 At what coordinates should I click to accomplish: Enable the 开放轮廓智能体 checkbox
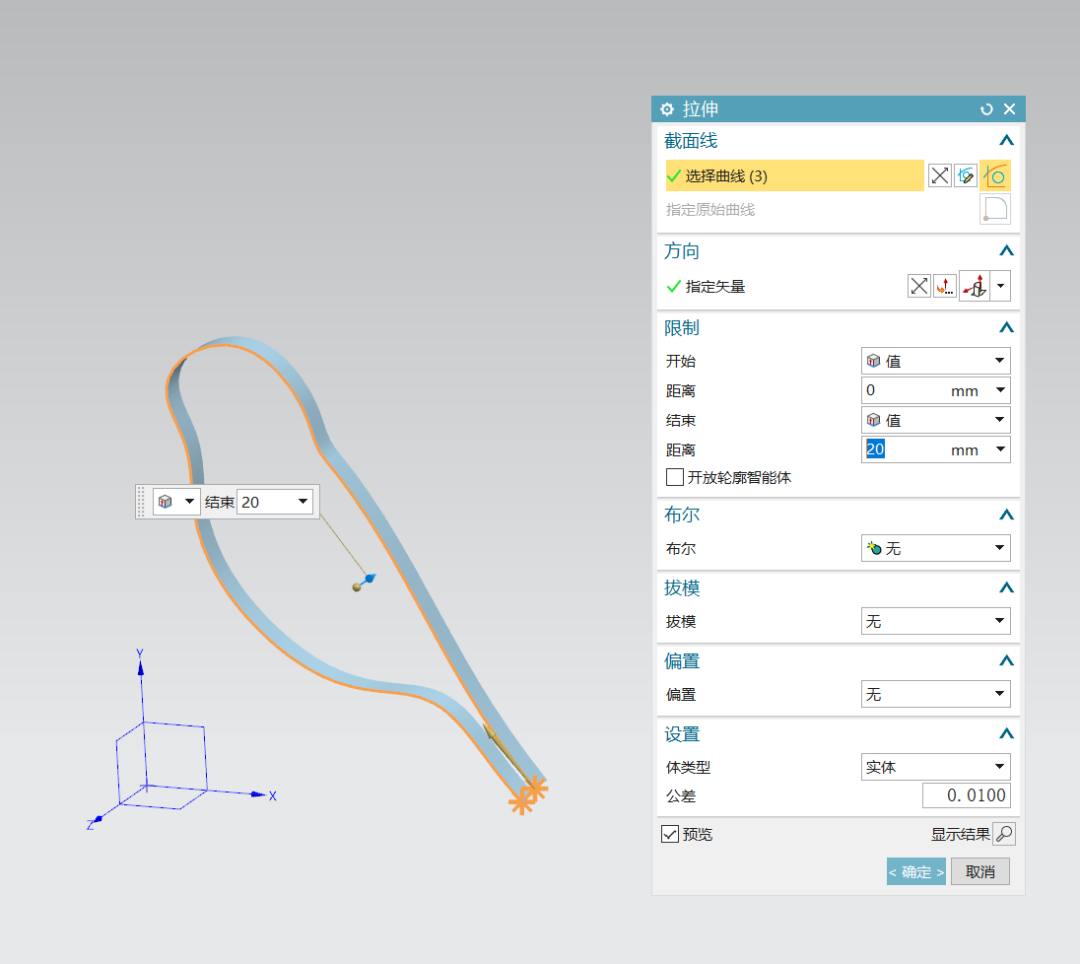click(x=675, y=477)
